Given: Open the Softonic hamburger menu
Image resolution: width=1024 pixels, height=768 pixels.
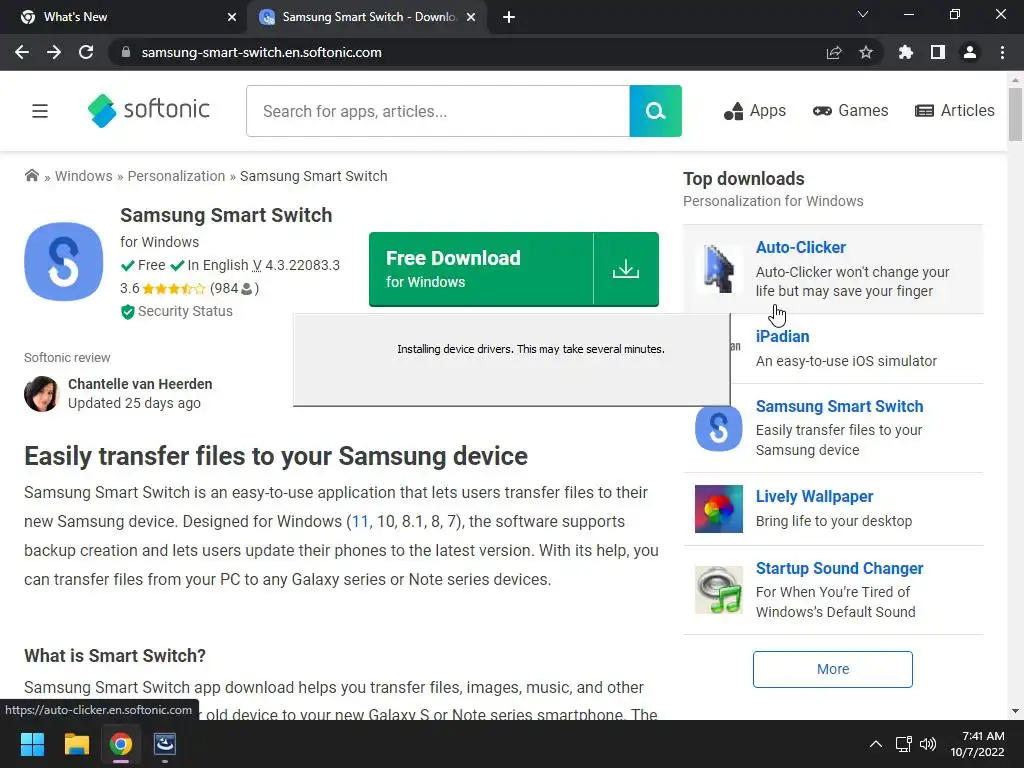Looking at the screenshot, I should point(40,111).
